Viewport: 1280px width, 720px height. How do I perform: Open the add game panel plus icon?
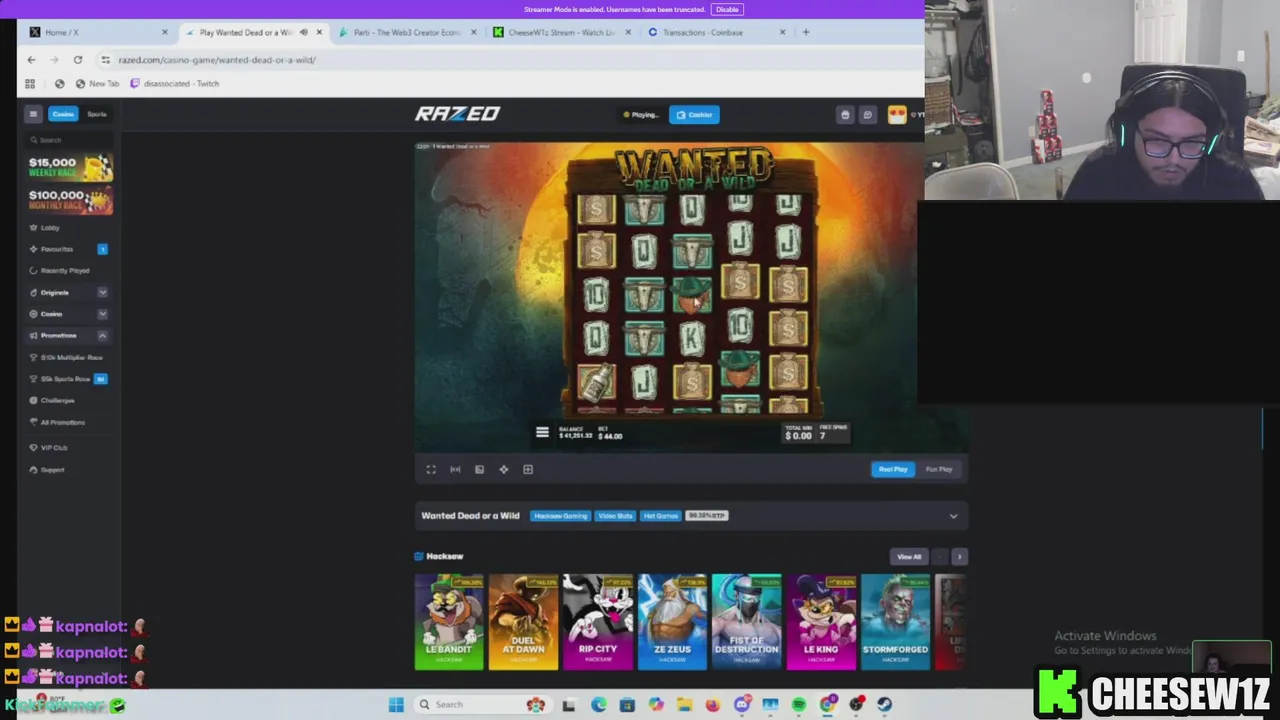pyautogui.click(x=528, y=469)
